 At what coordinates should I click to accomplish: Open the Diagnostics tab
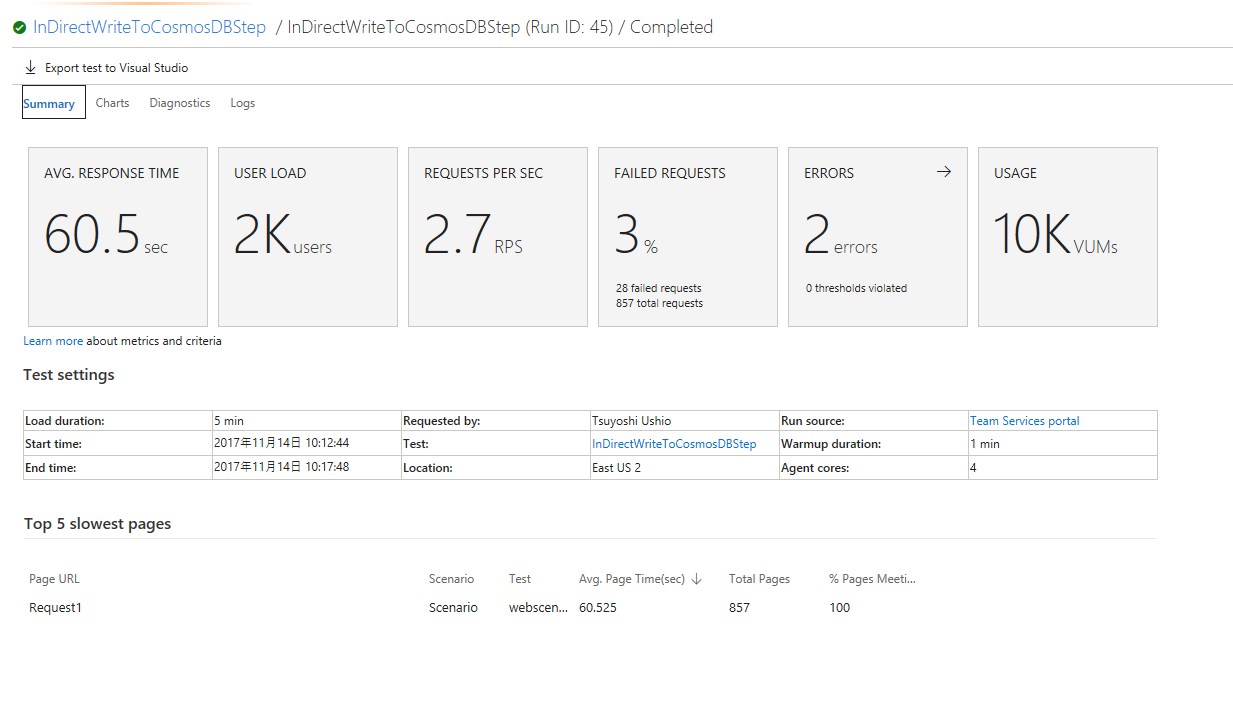coord(179,102)
